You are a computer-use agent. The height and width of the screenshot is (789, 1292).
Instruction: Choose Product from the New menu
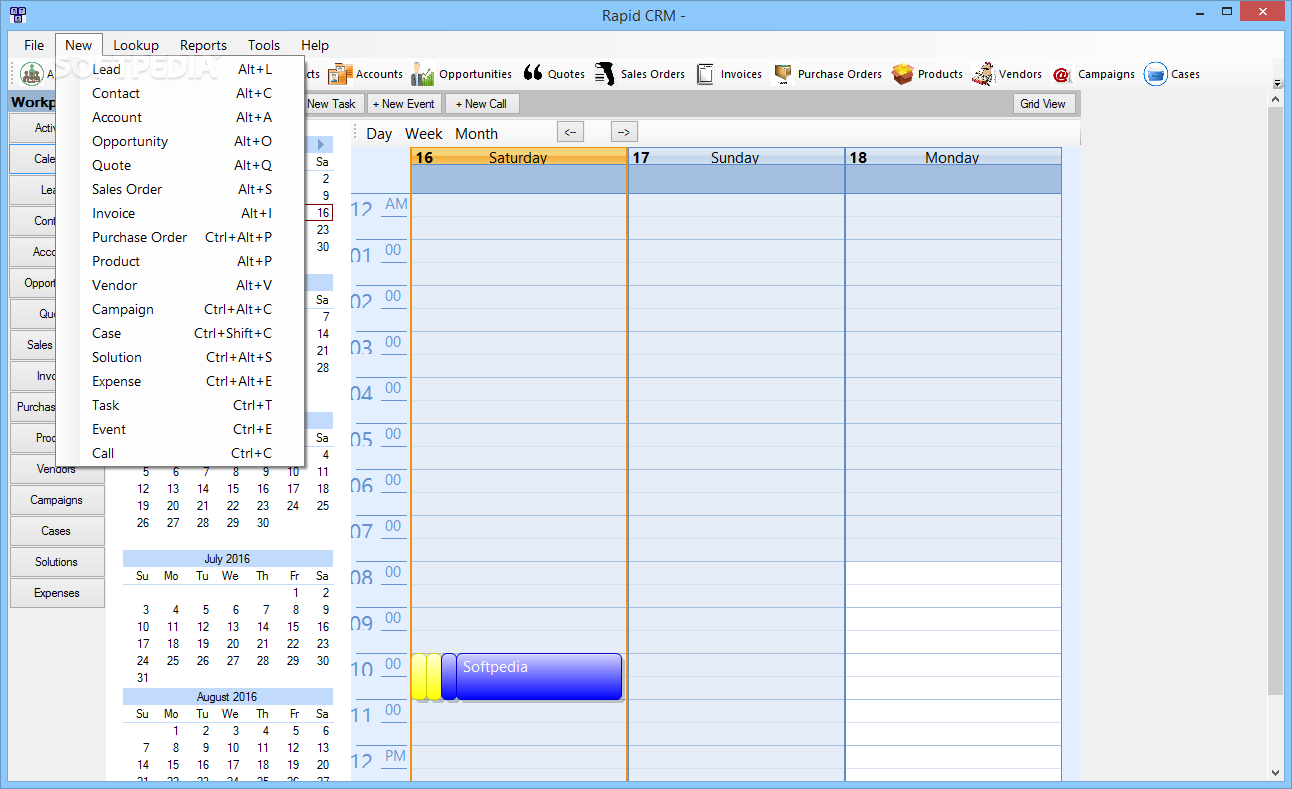tap(181, 261)
